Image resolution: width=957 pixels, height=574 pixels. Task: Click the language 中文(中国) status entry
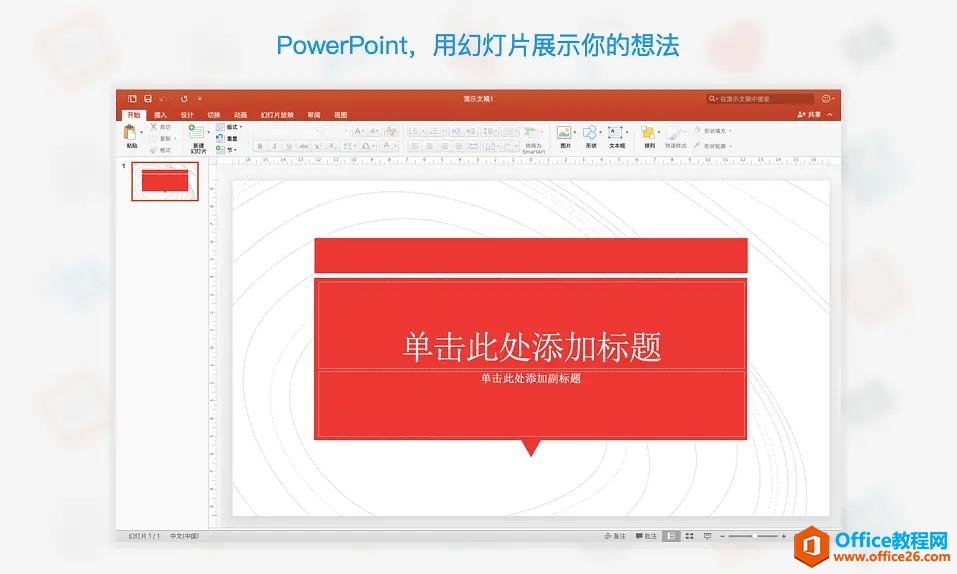[184, 536]
